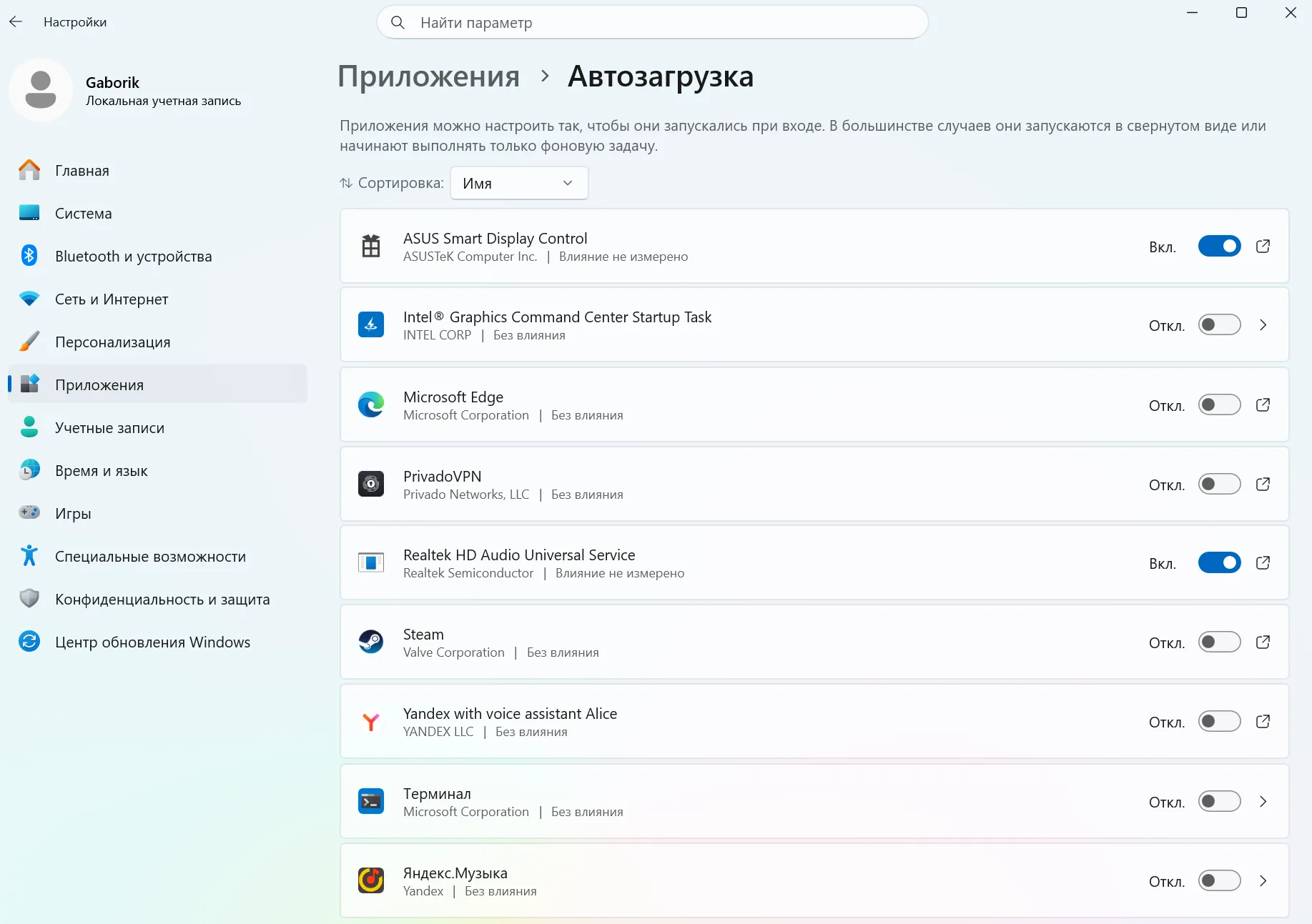Click the PrivadoVPN row title
This screenshot has height=924, width=1312.
point(442,477)
